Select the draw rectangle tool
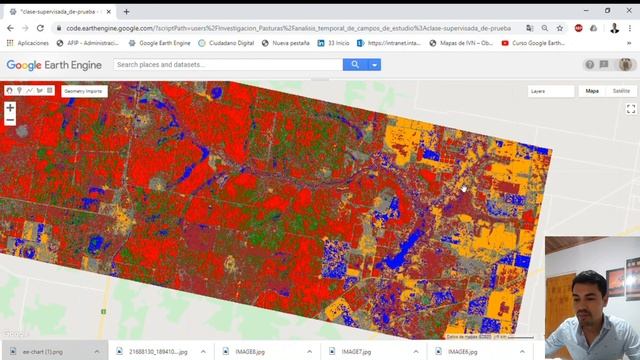Viewport: 640px width, 360px height. click(50, 90)
